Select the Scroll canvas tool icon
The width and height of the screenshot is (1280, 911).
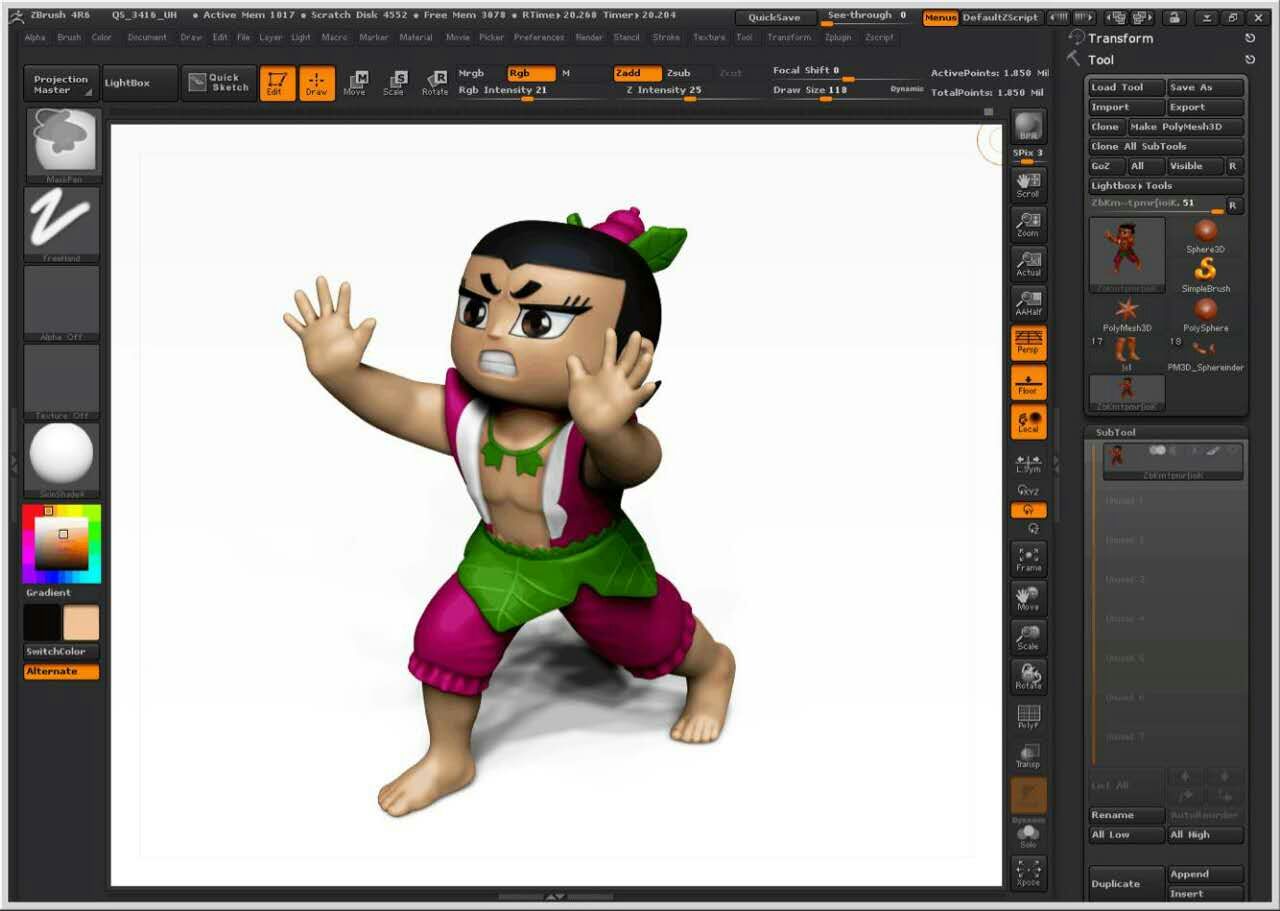[x=1028, y=184]
